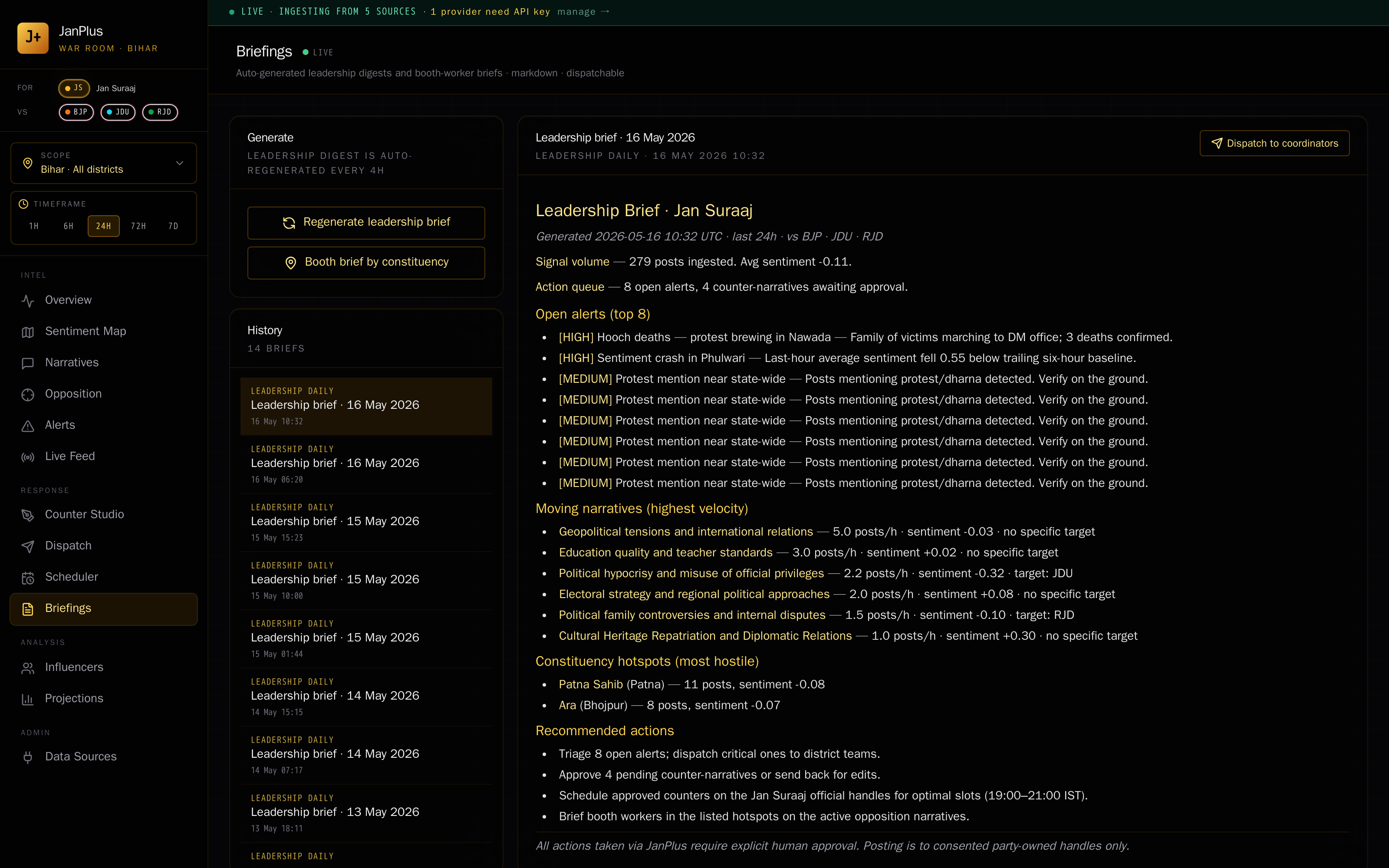Switch timeframe to 72H
This screenshot has height=868, width=1389.
point(138,226)
